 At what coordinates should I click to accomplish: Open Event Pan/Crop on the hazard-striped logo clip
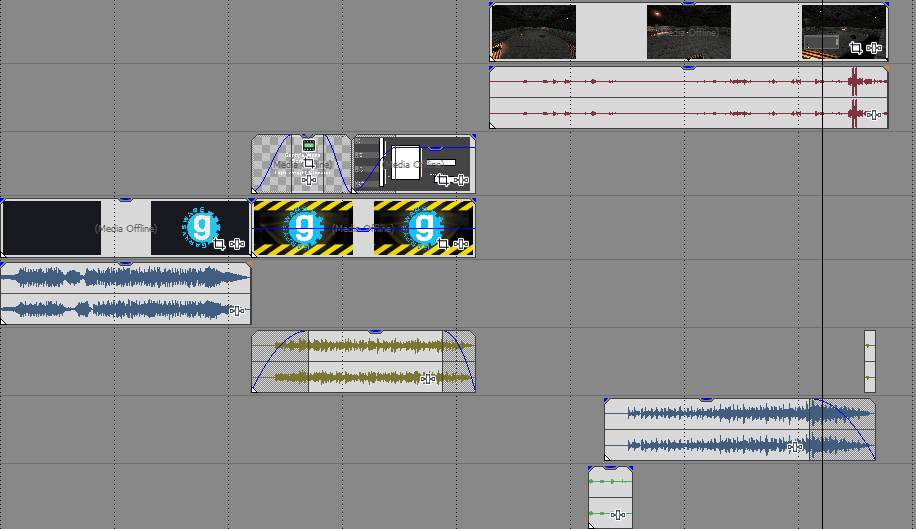coord(442,244)
